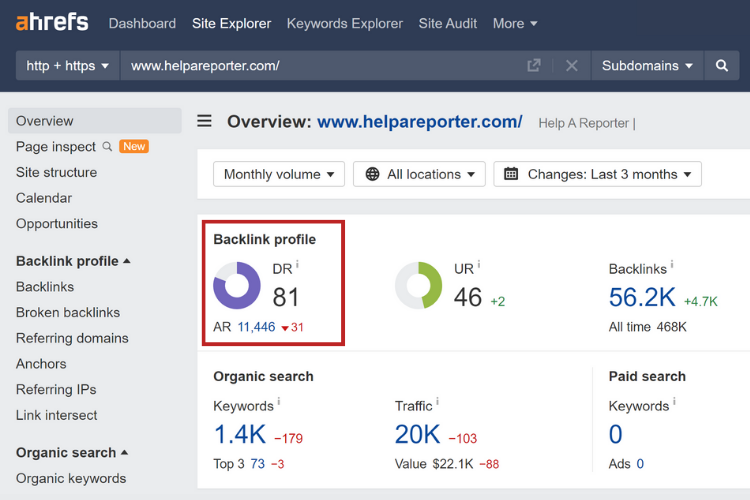750x500 pixels.
Task: Click the Traffic value 20K
Action: 418,434
